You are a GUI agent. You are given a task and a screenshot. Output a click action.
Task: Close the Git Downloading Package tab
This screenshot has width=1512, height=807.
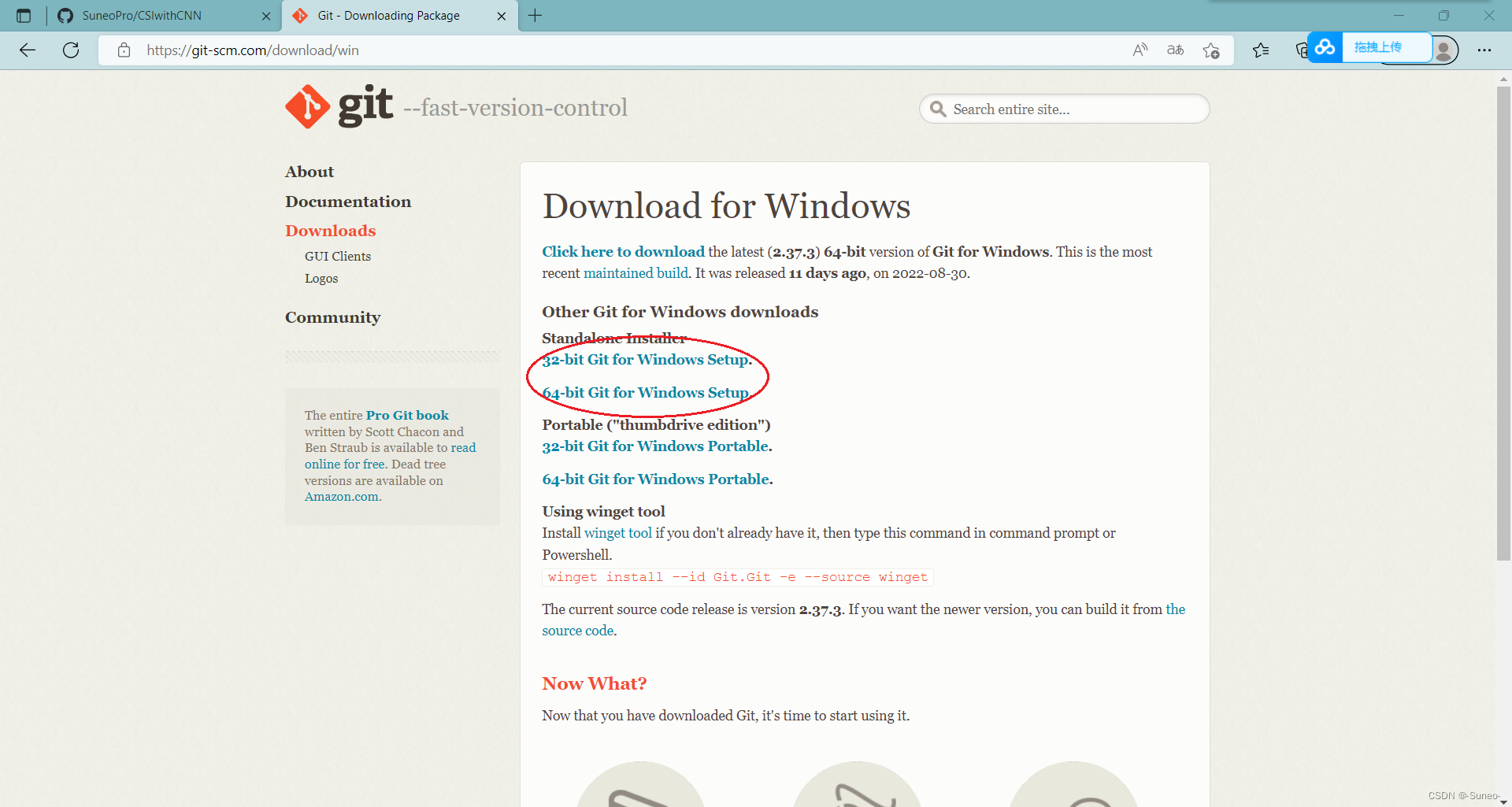point(502,16)
